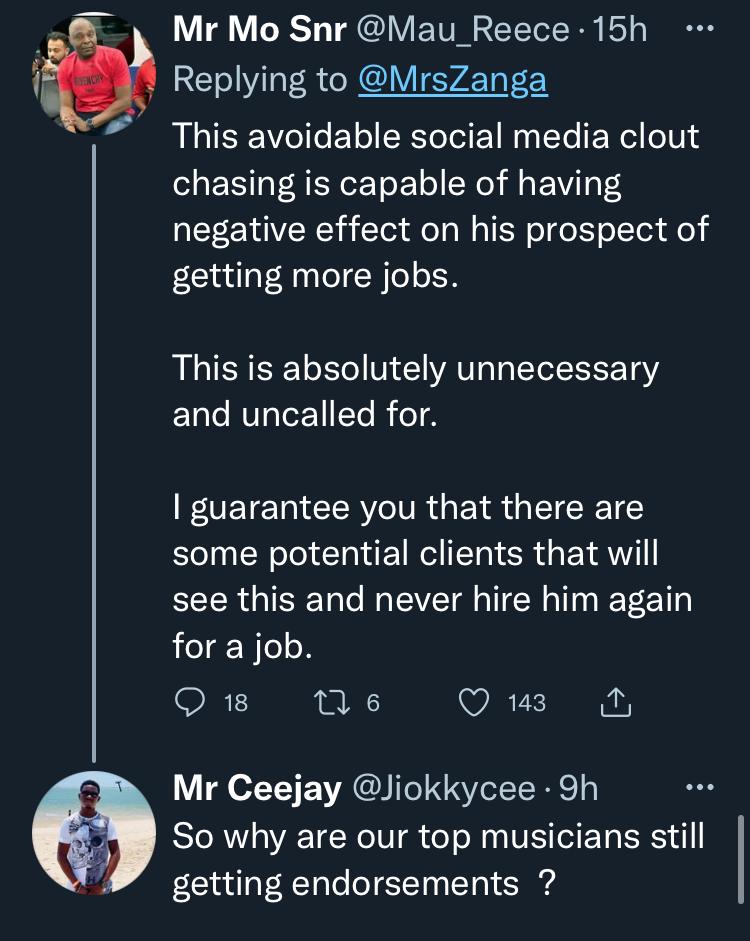Viewport: 750px width, 941px height.
Task: Click the reply icon under Mr Mo Snr's tweet
Action: coord(190,704)
